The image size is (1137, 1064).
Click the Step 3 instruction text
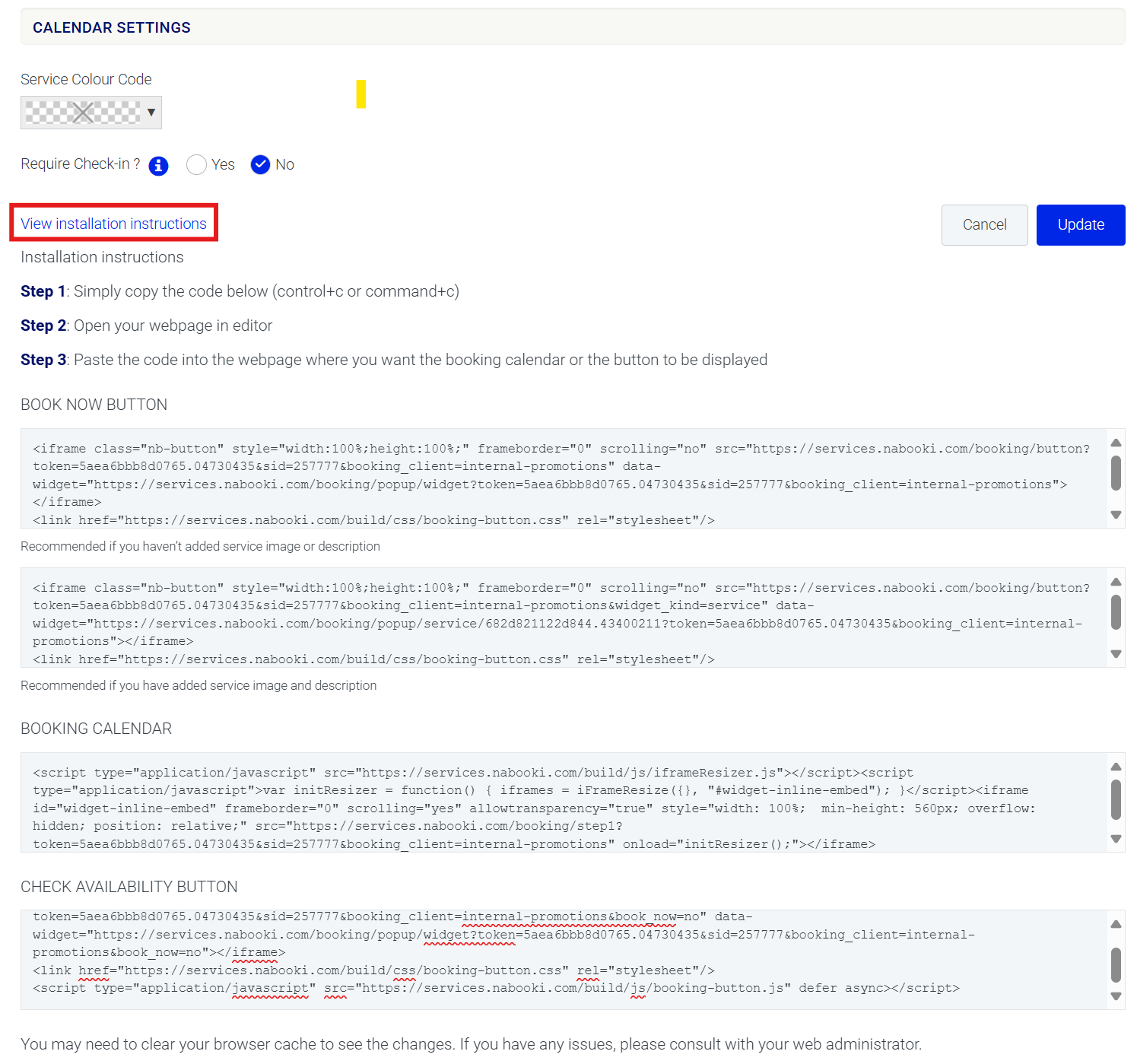coord(394,360)
